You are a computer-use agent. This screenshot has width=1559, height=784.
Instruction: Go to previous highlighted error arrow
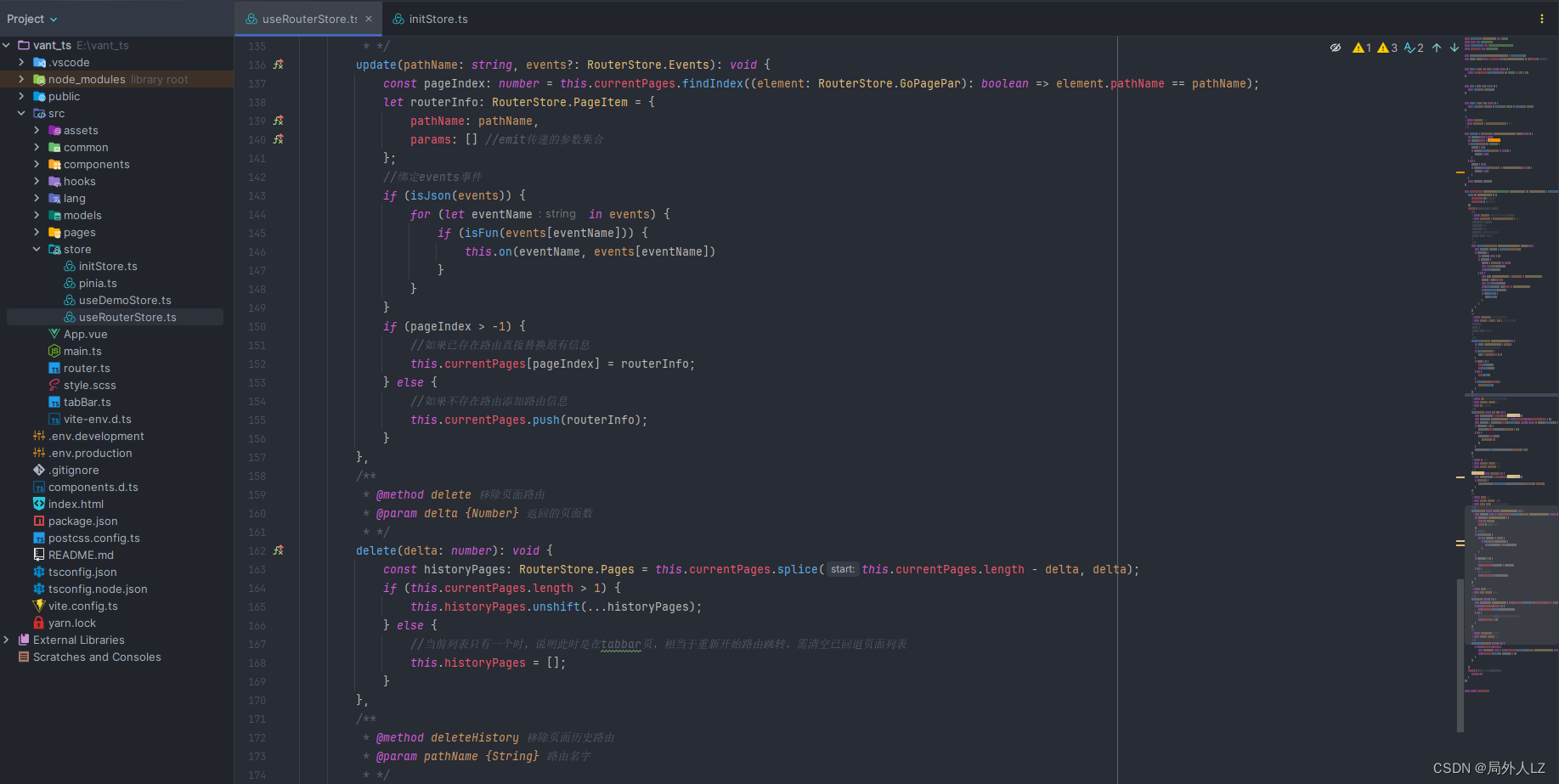click(1437, 48)
